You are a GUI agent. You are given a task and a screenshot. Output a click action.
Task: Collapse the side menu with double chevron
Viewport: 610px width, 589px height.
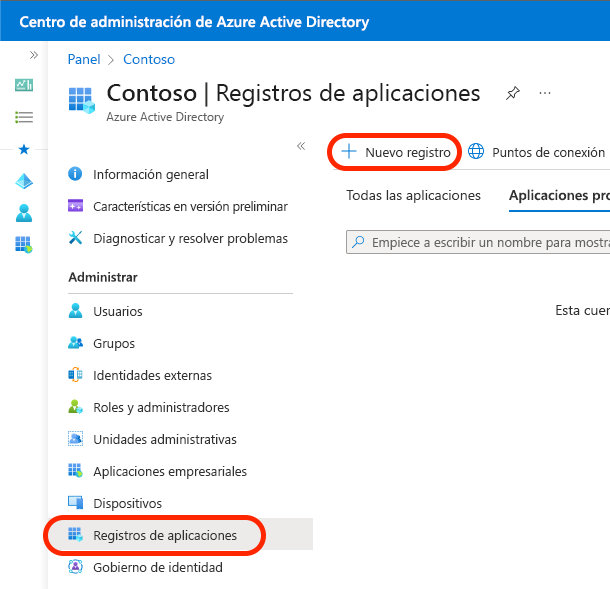[301, 146]
